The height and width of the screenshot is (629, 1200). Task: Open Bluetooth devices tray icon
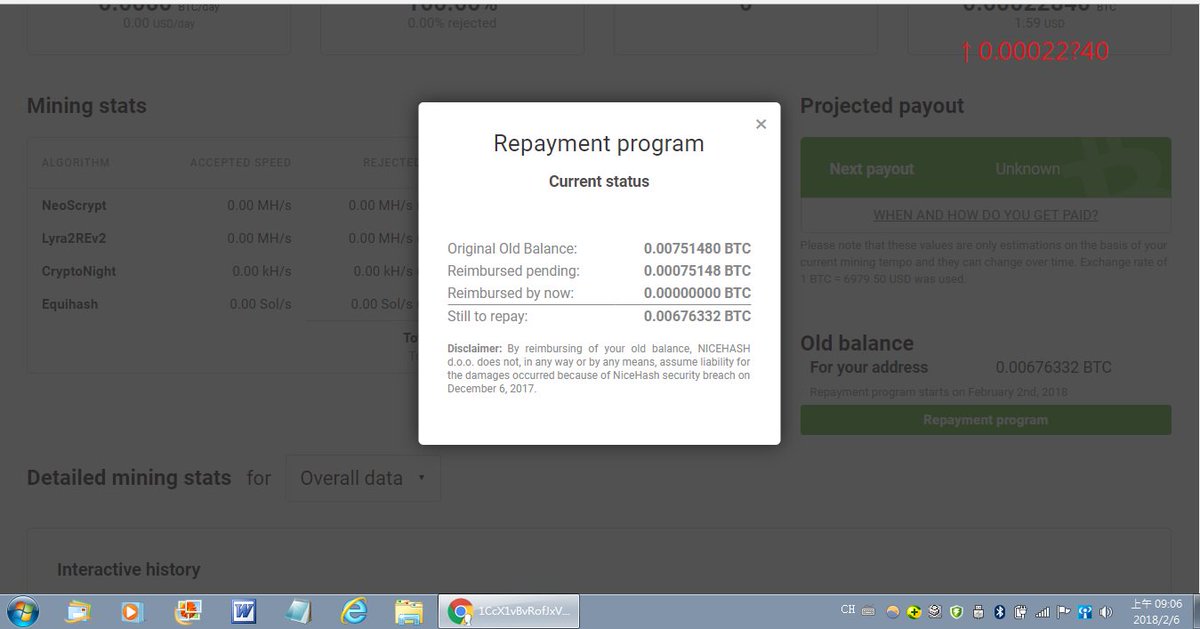coord(999,612)
